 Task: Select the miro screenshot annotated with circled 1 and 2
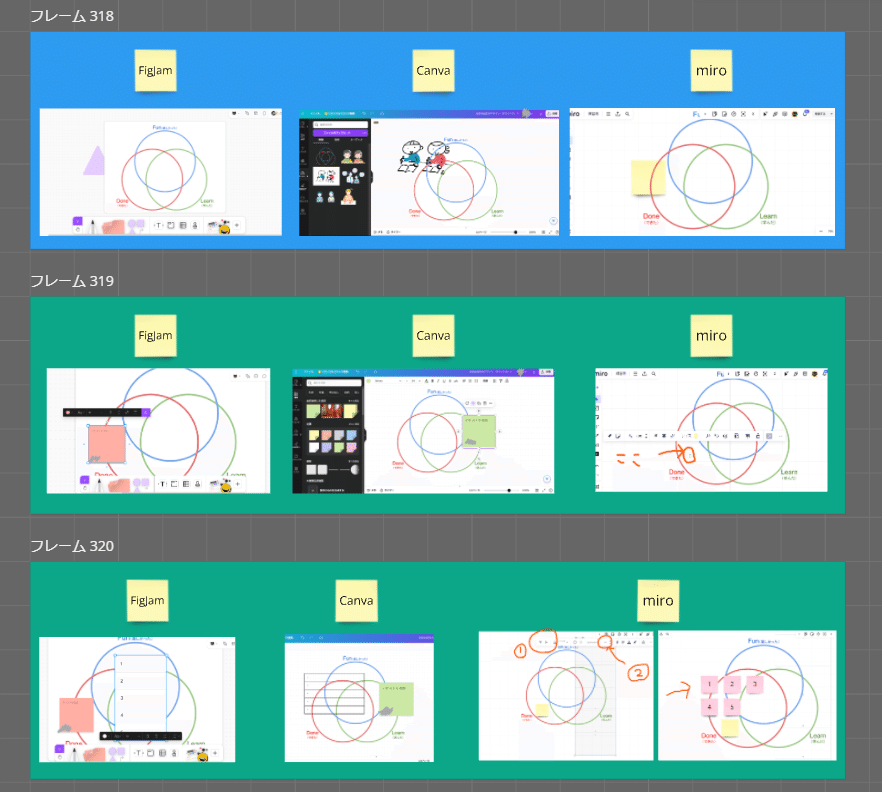coord(566,696)
